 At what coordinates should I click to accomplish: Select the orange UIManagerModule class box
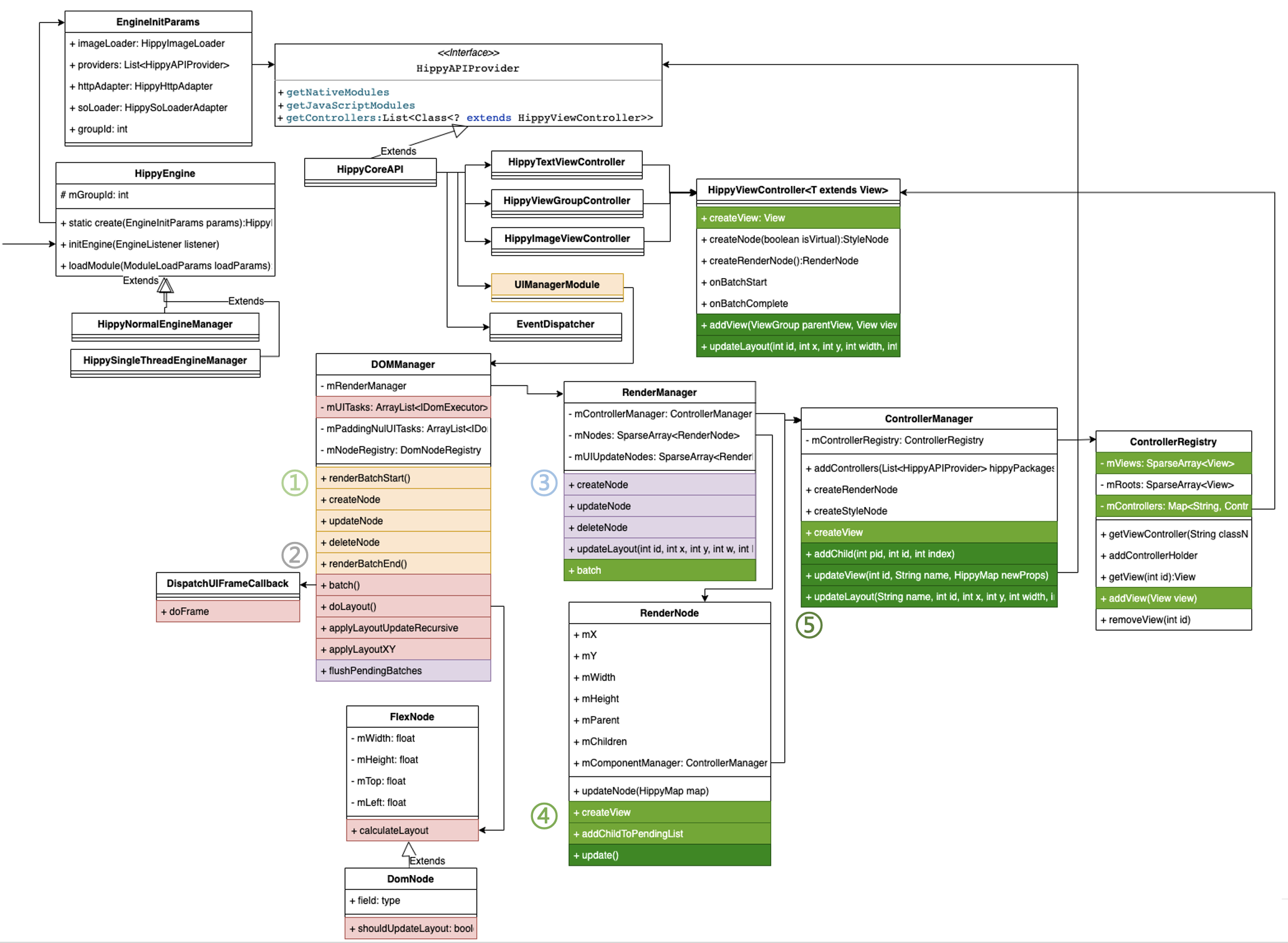click(557, 288)
